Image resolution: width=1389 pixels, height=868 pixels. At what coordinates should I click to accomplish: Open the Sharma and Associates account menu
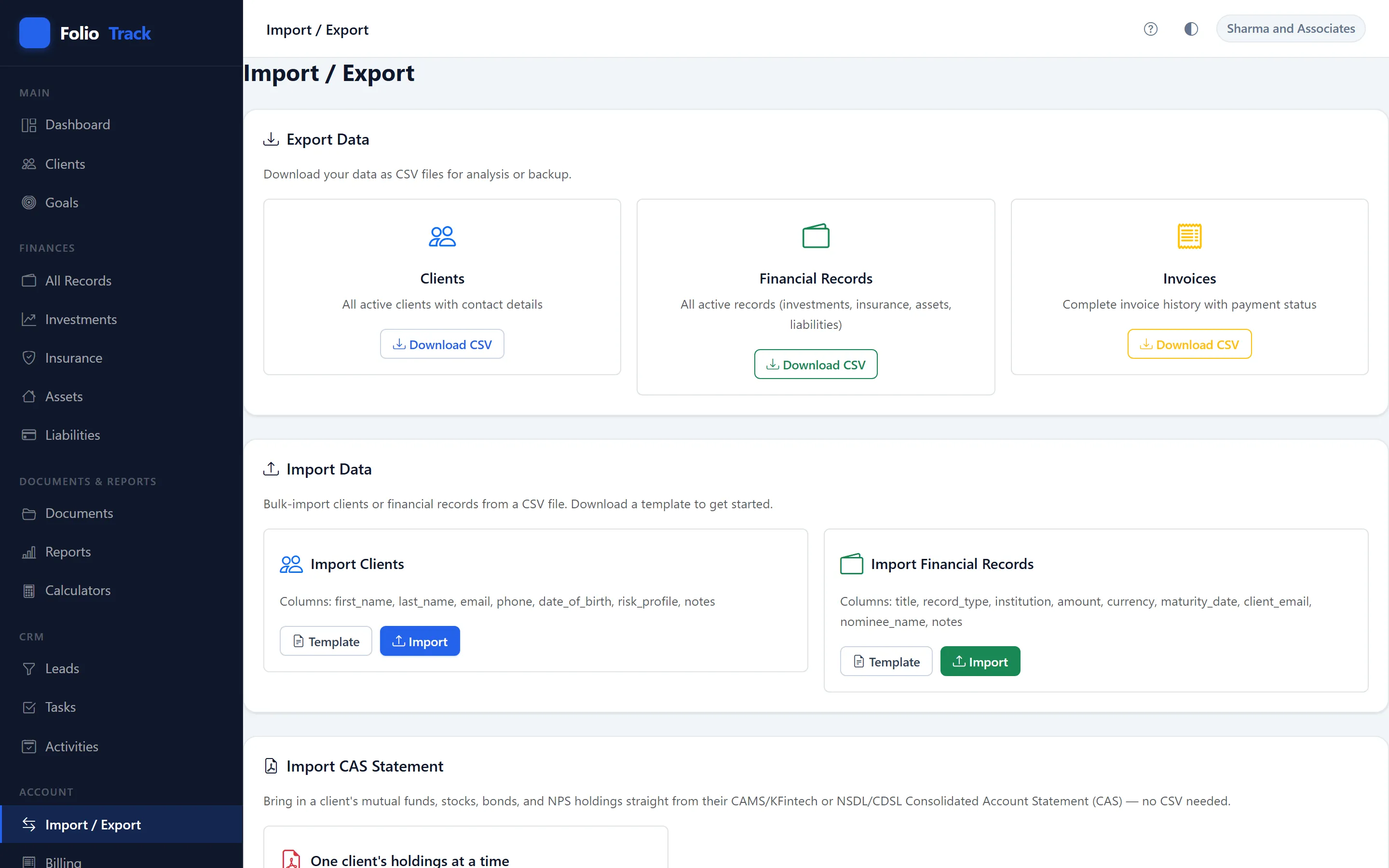click(x=1290, y=29)
